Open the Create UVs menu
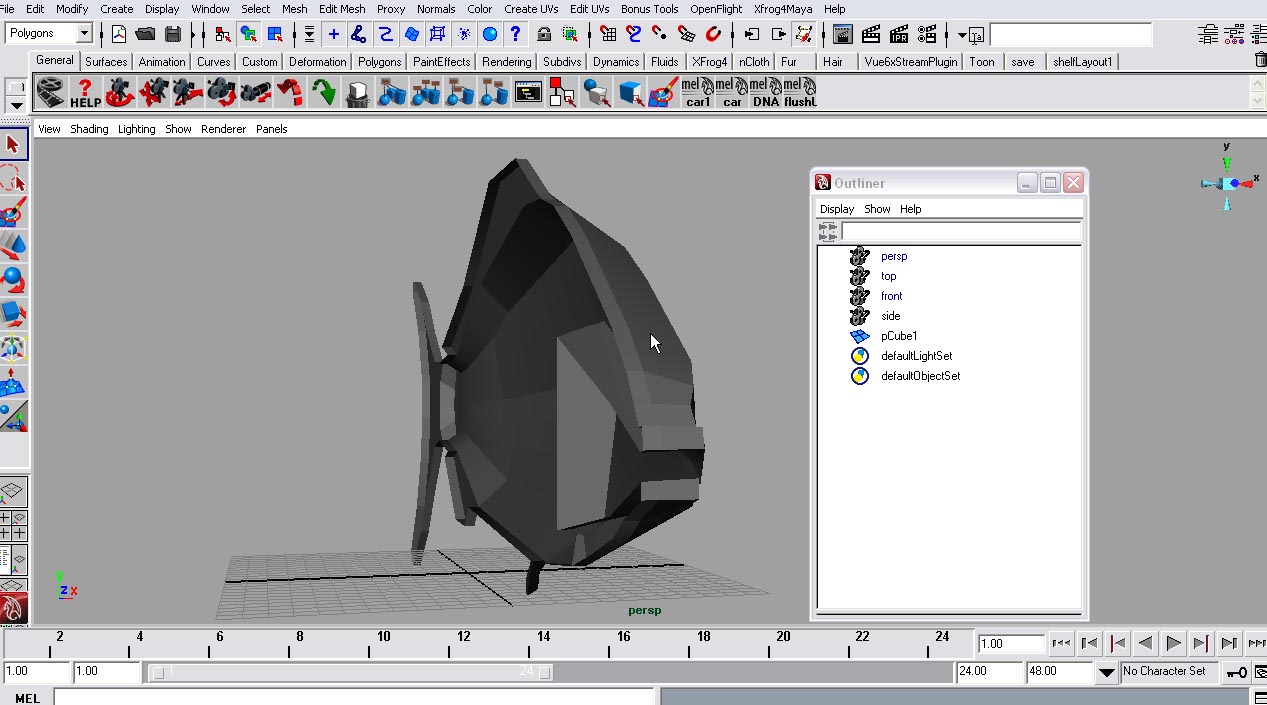 pos(531,9)
